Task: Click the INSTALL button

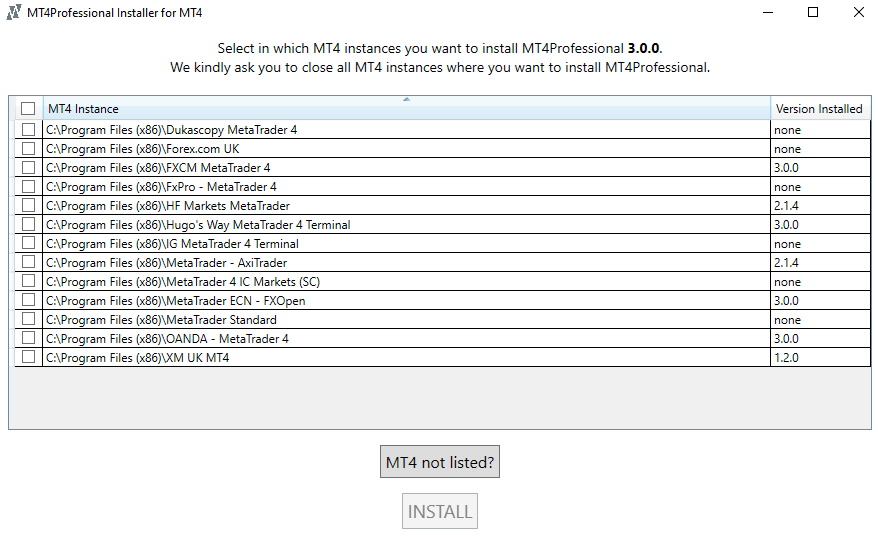Action: pyautogui.click(x=440, y=511)
